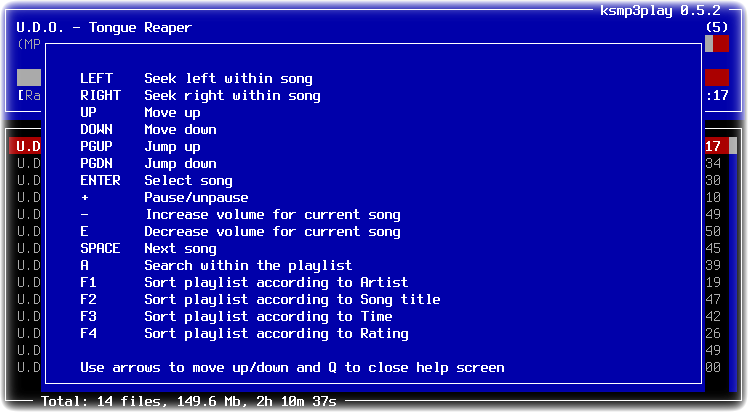Click the playlist duration ending in '26'

(713, 333)
